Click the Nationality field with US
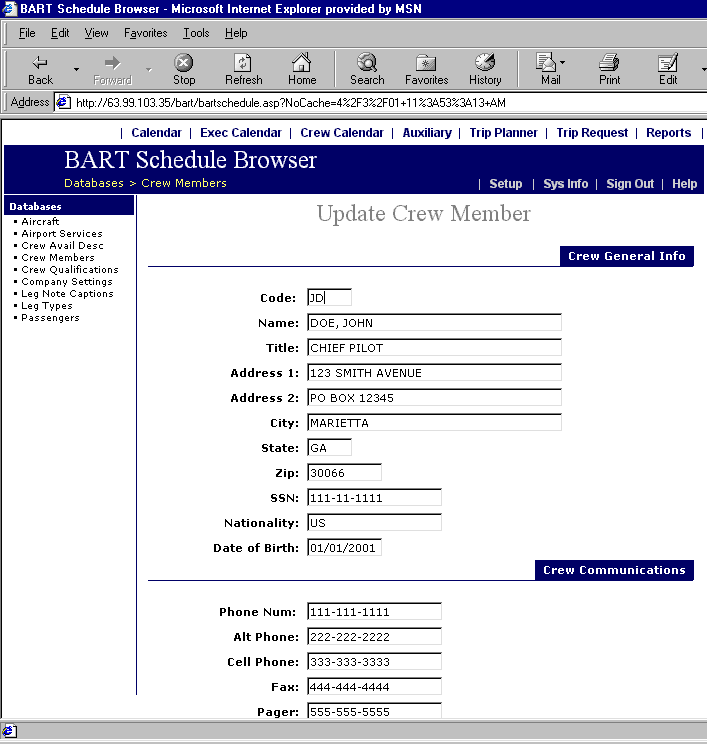The width and height of the screenshot is (707, 744). [374, 523]
